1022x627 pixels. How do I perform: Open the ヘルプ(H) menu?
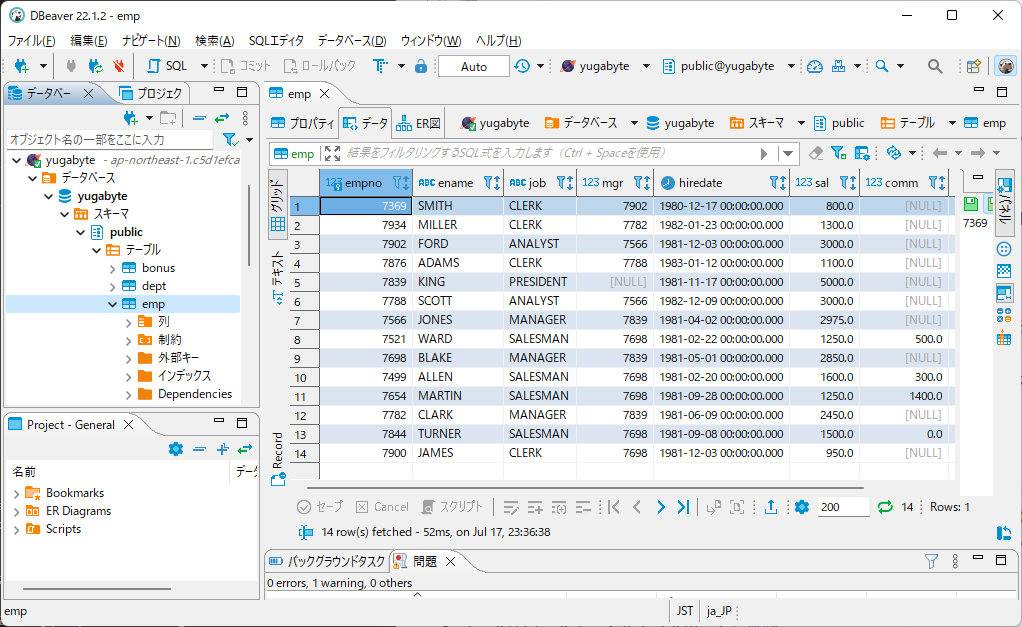(x=499, y=40)
